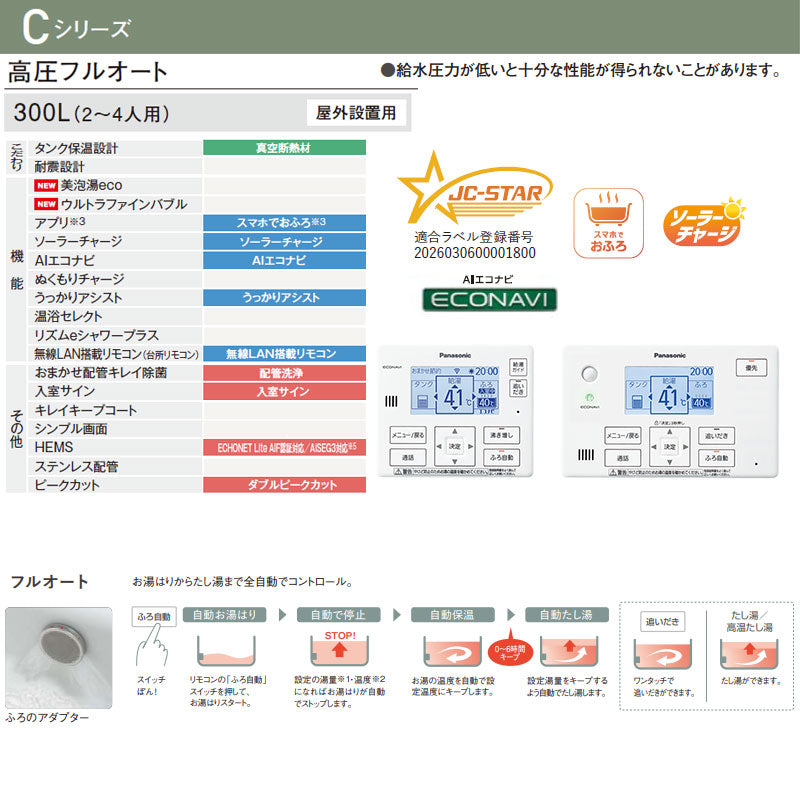
Task: Click the 沸き増し button on the remote
Action: 502,435
